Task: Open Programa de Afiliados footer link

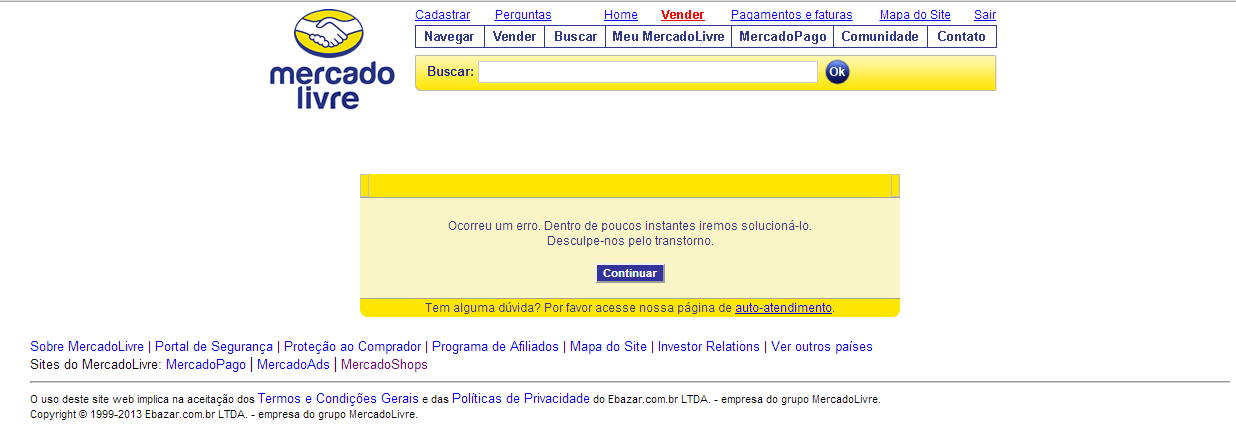Action: 495,347
